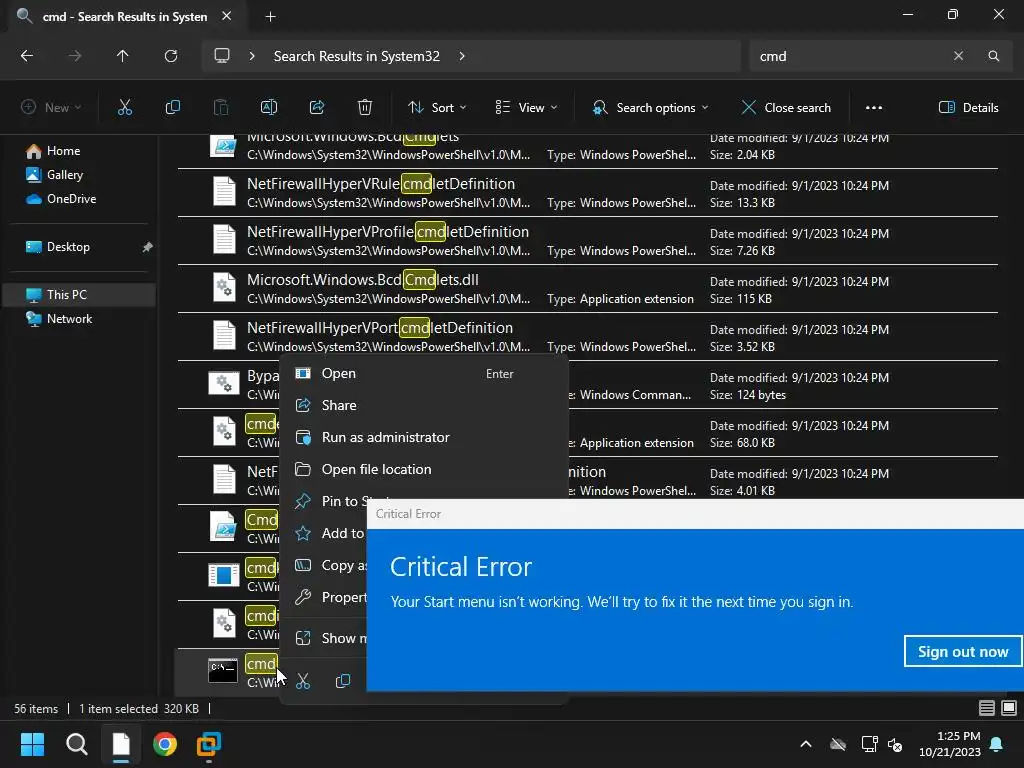1024x768 pixels.
Task: Select Microsoft.Windows.BcdCmdlets.dll file
Action: pos(588,289)
